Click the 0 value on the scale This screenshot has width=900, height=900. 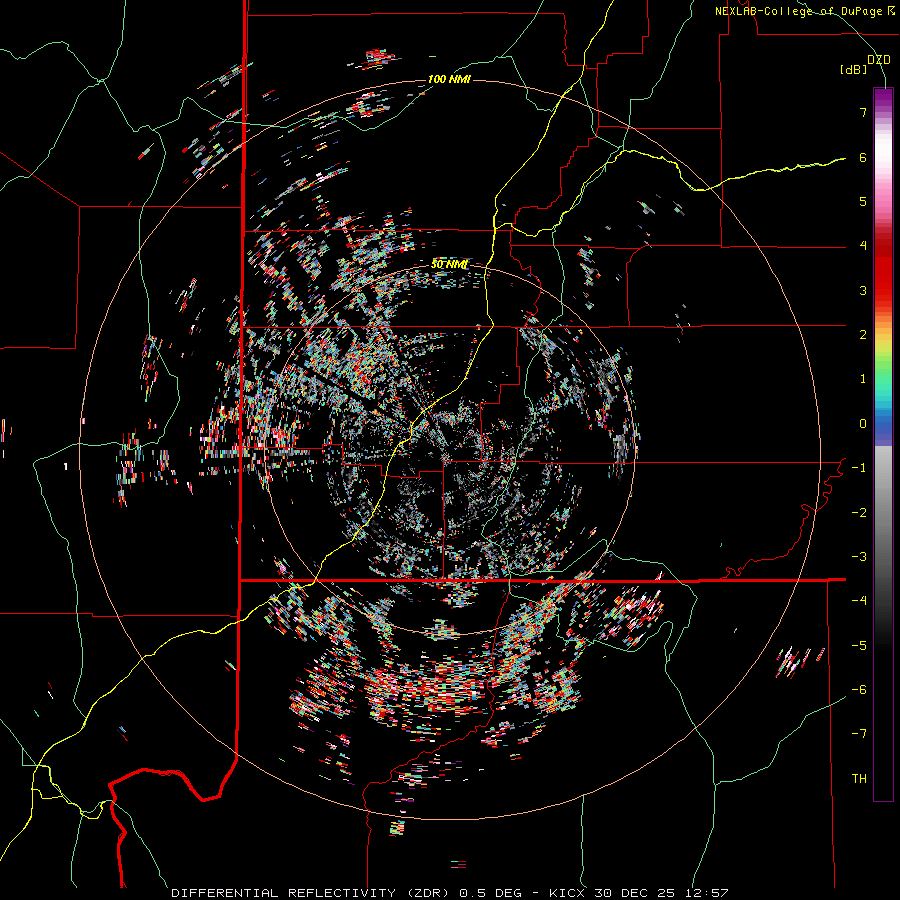click(863, 424)
